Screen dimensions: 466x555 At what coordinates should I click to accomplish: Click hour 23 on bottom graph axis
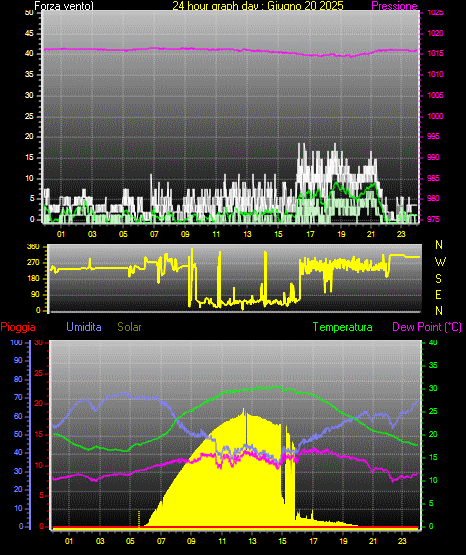[x=402, y=541]
